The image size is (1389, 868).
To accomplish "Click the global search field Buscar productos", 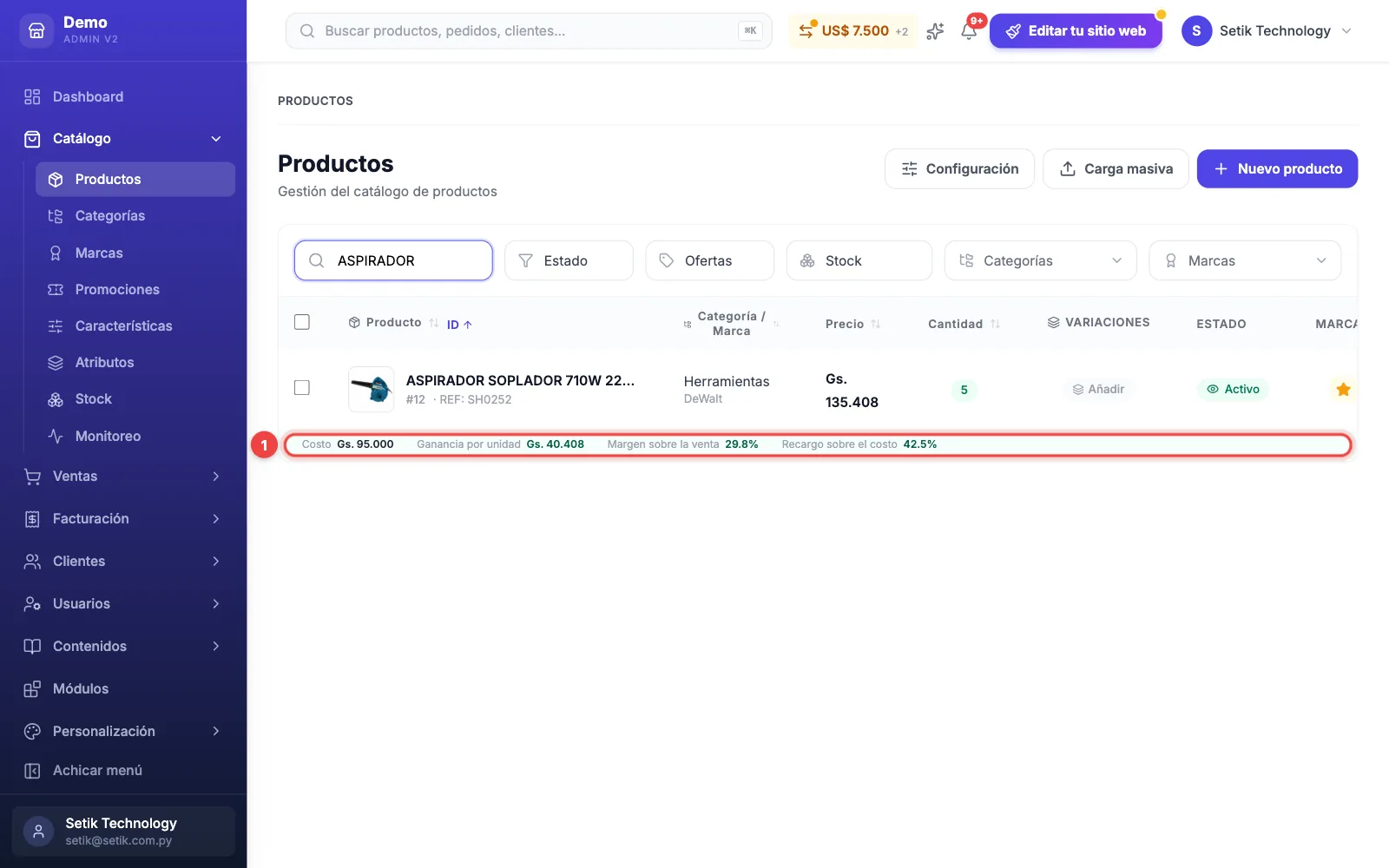I will coord(529,30).
